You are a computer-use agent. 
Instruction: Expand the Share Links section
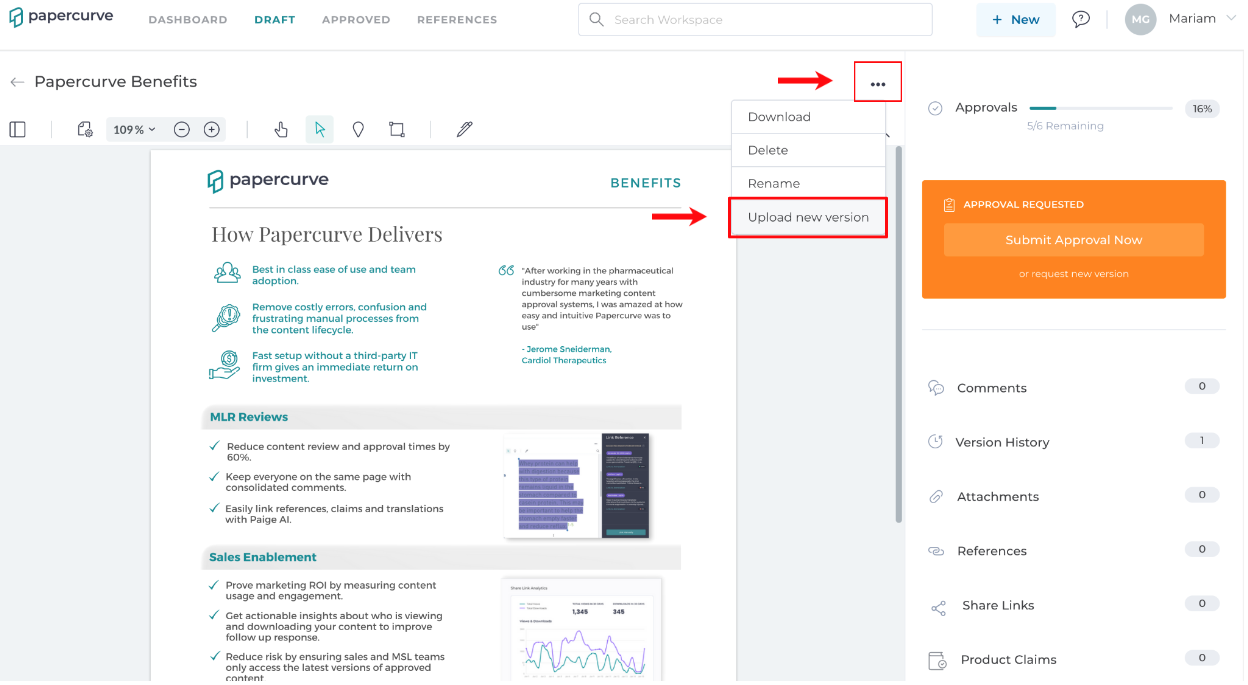click(x=1074, y=605)
